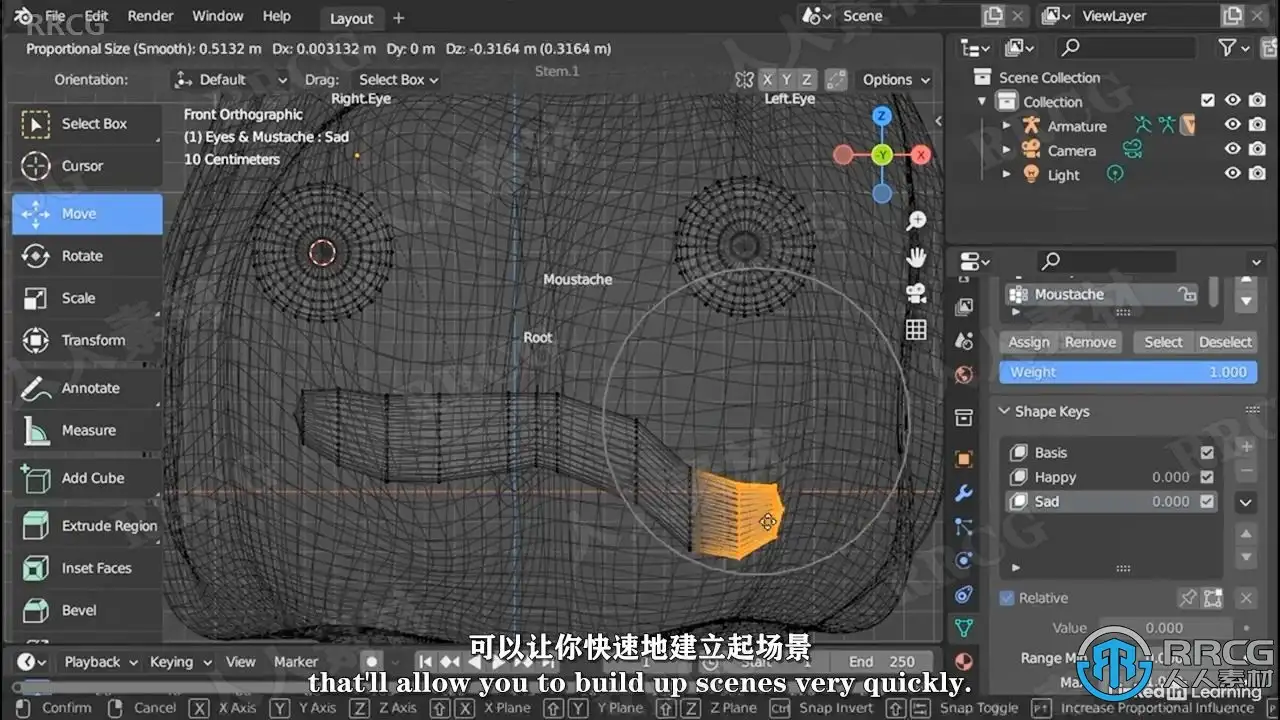The height and width of the screenshot is (720, 1280).
Task: Activate the Cursor tool
Action: coord(87,166)
